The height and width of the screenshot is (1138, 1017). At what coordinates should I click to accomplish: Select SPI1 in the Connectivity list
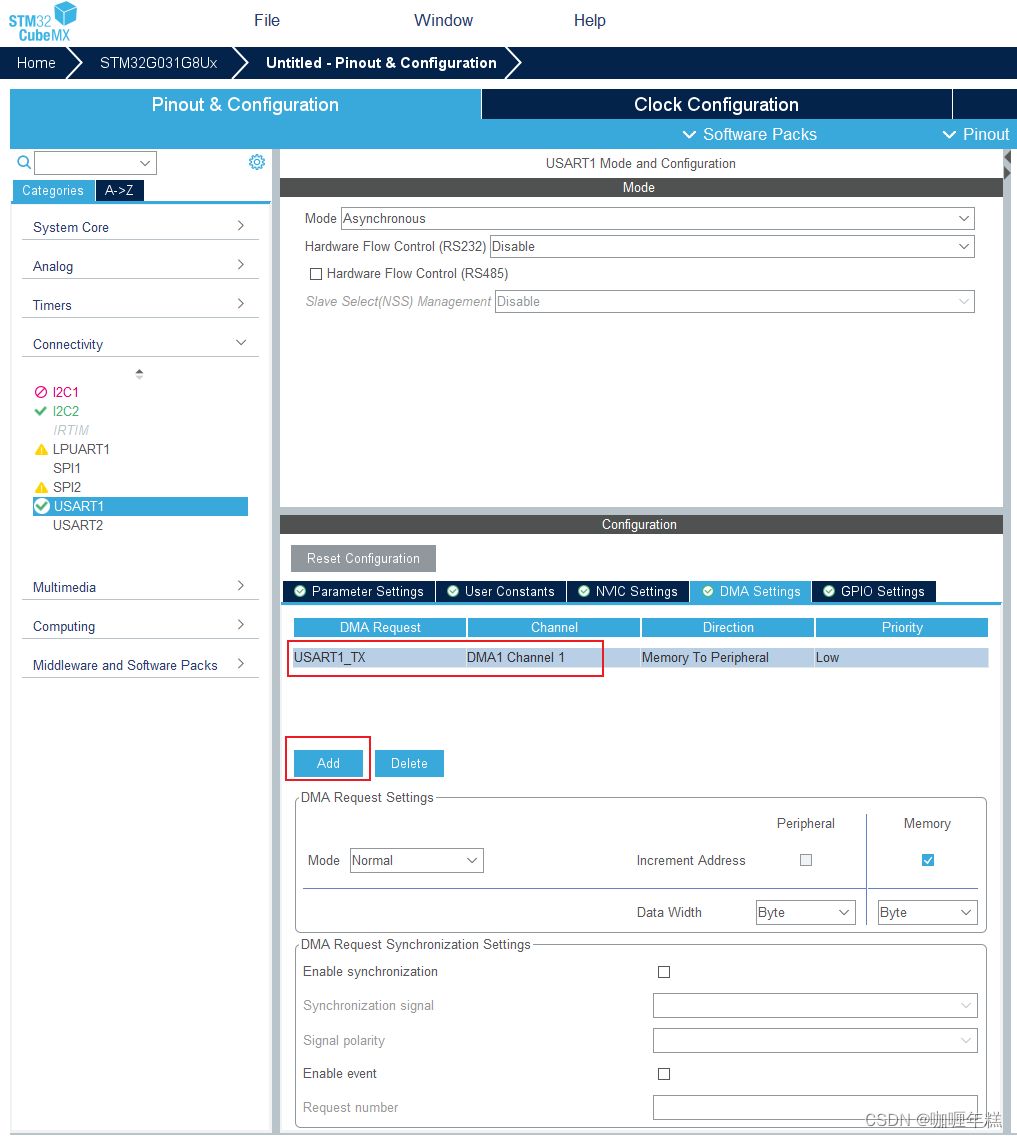point(67,468)
